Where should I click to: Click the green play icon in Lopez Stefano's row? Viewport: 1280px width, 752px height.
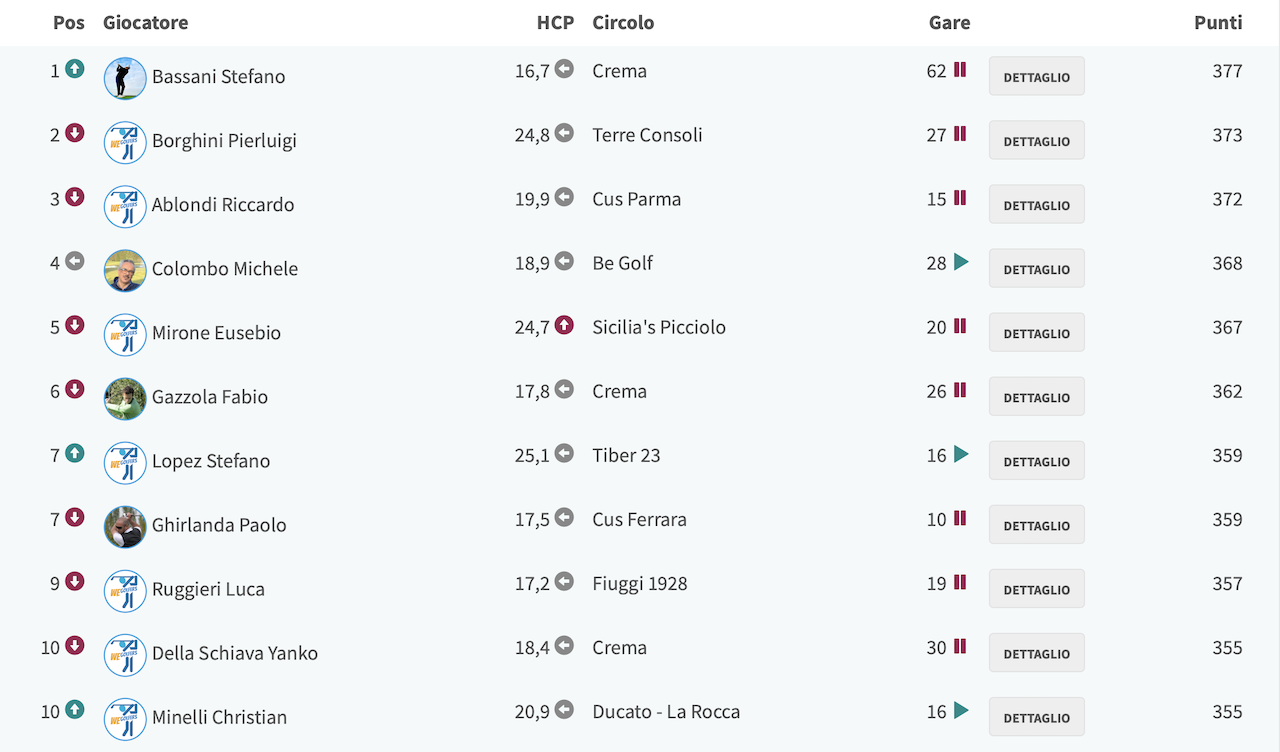[x=961, y=454]
